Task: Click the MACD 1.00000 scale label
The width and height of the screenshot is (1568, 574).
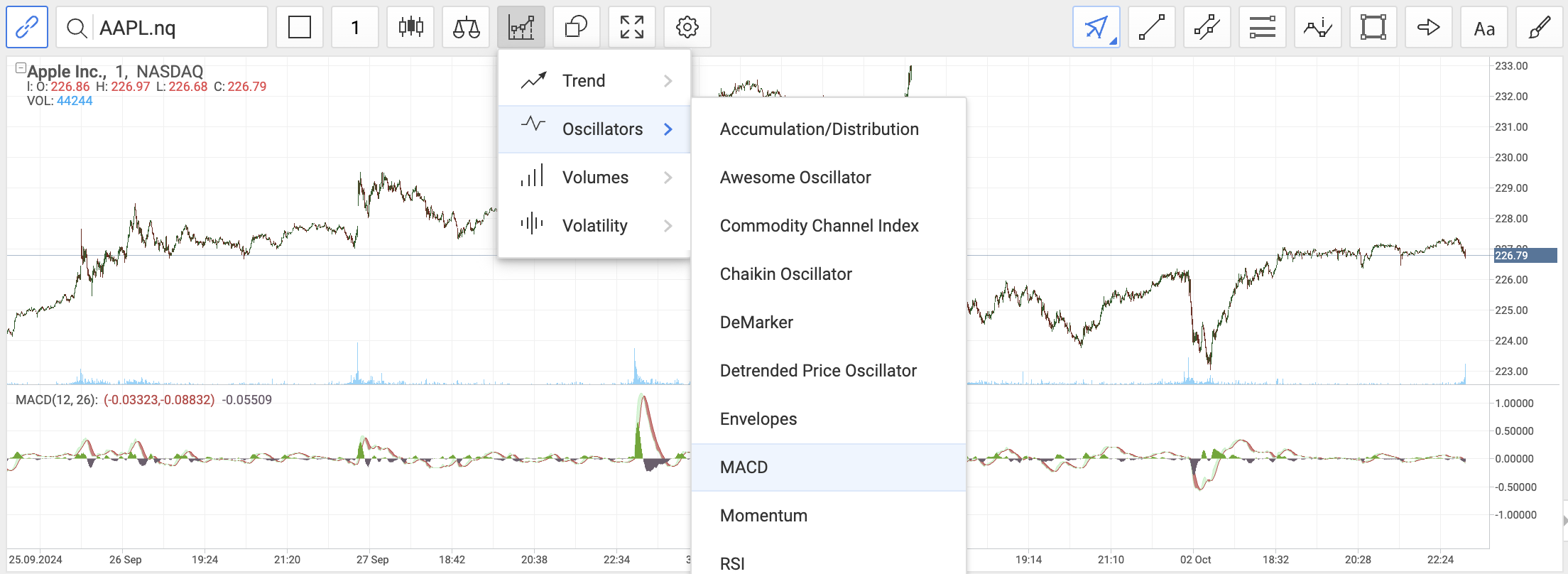Action: (x=1514, y=404)
